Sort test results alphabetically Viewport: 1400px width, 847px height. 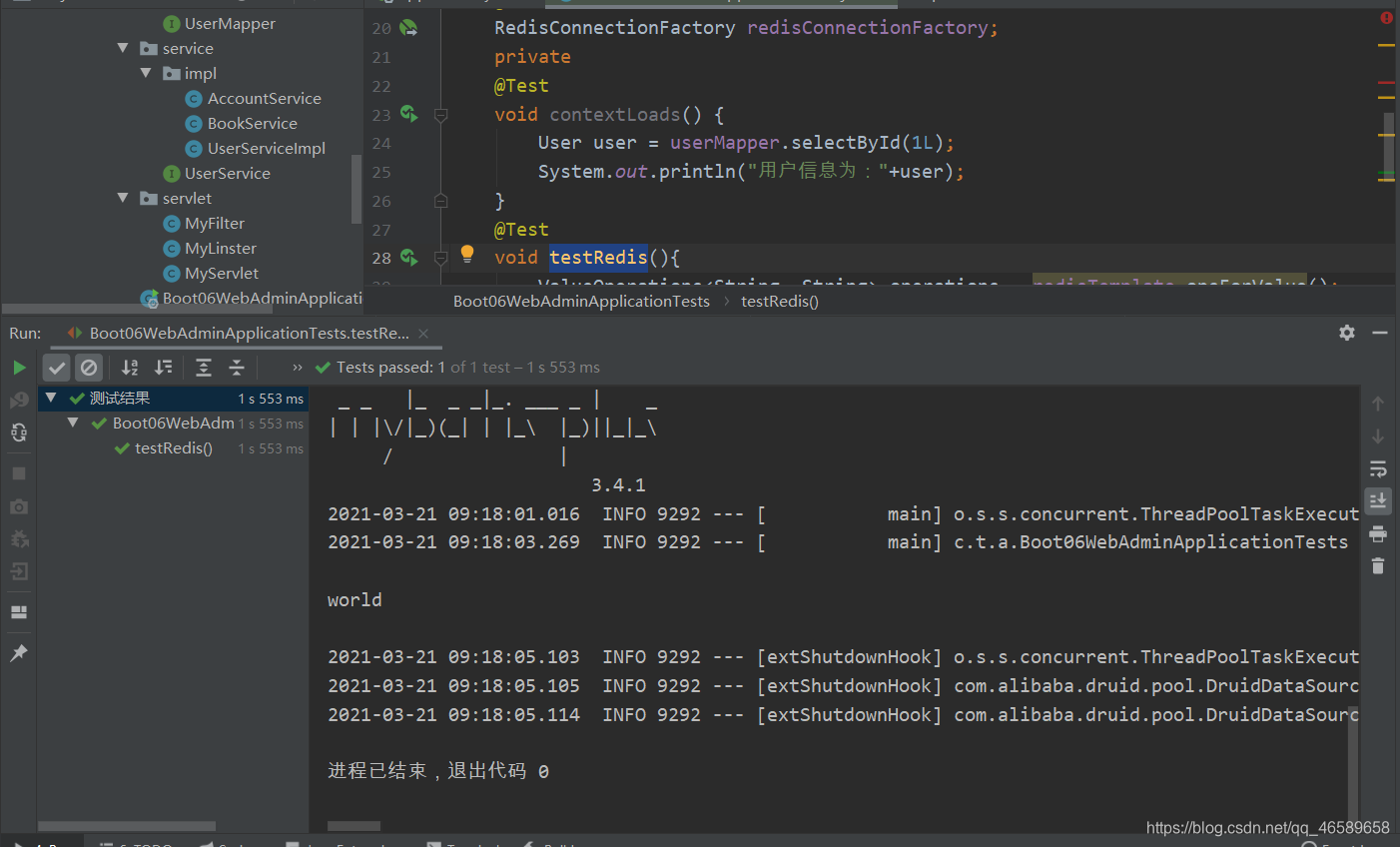(x=130, y=368)
